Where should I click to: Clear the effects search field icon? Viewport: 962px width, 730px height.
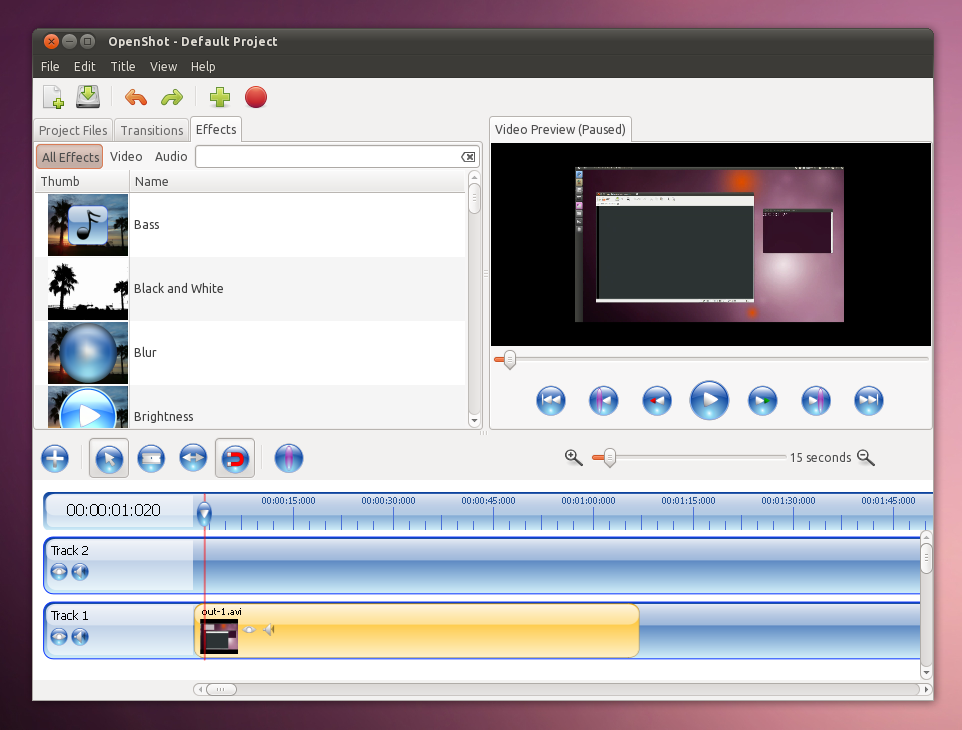(468, 157)
